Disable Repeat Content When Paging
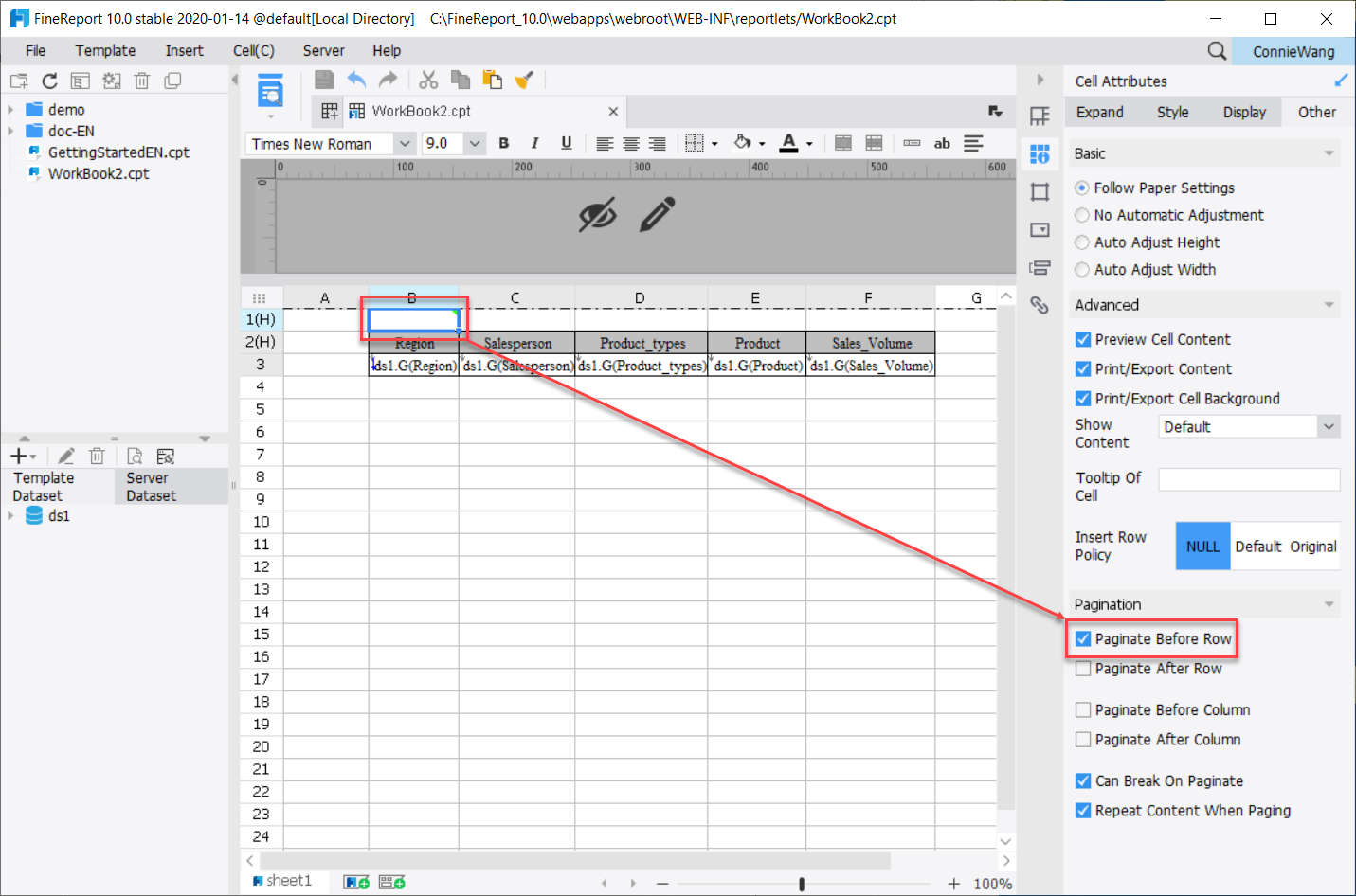Viewport: 1356px width, 896px height. point(1083,811)
